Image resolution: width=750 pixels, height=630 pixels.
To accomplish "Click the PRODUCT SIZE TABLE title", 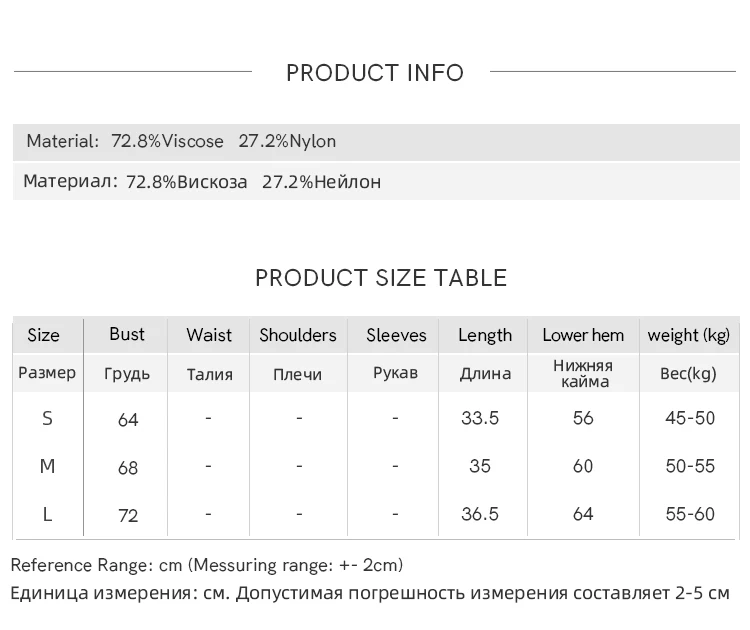I will coord(381,278).
